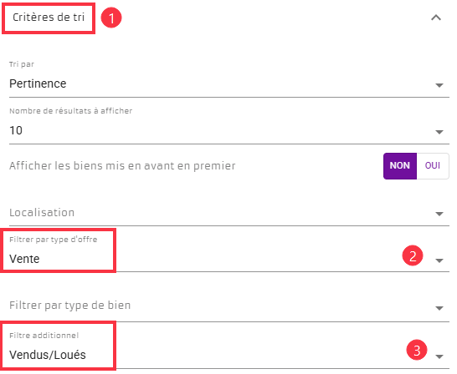Viewport: 457px width, 374px height.
Task: Click red badge number 1
Action: point(111,18)
